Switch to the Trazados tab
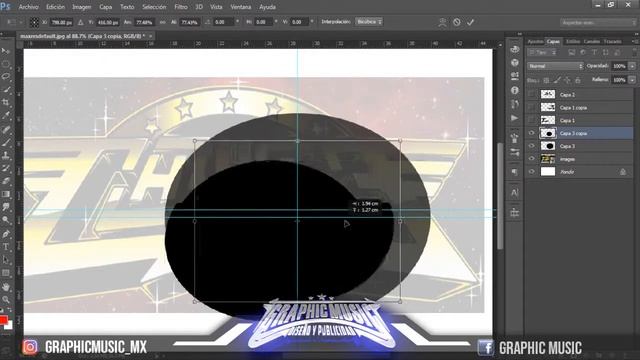 612,42
